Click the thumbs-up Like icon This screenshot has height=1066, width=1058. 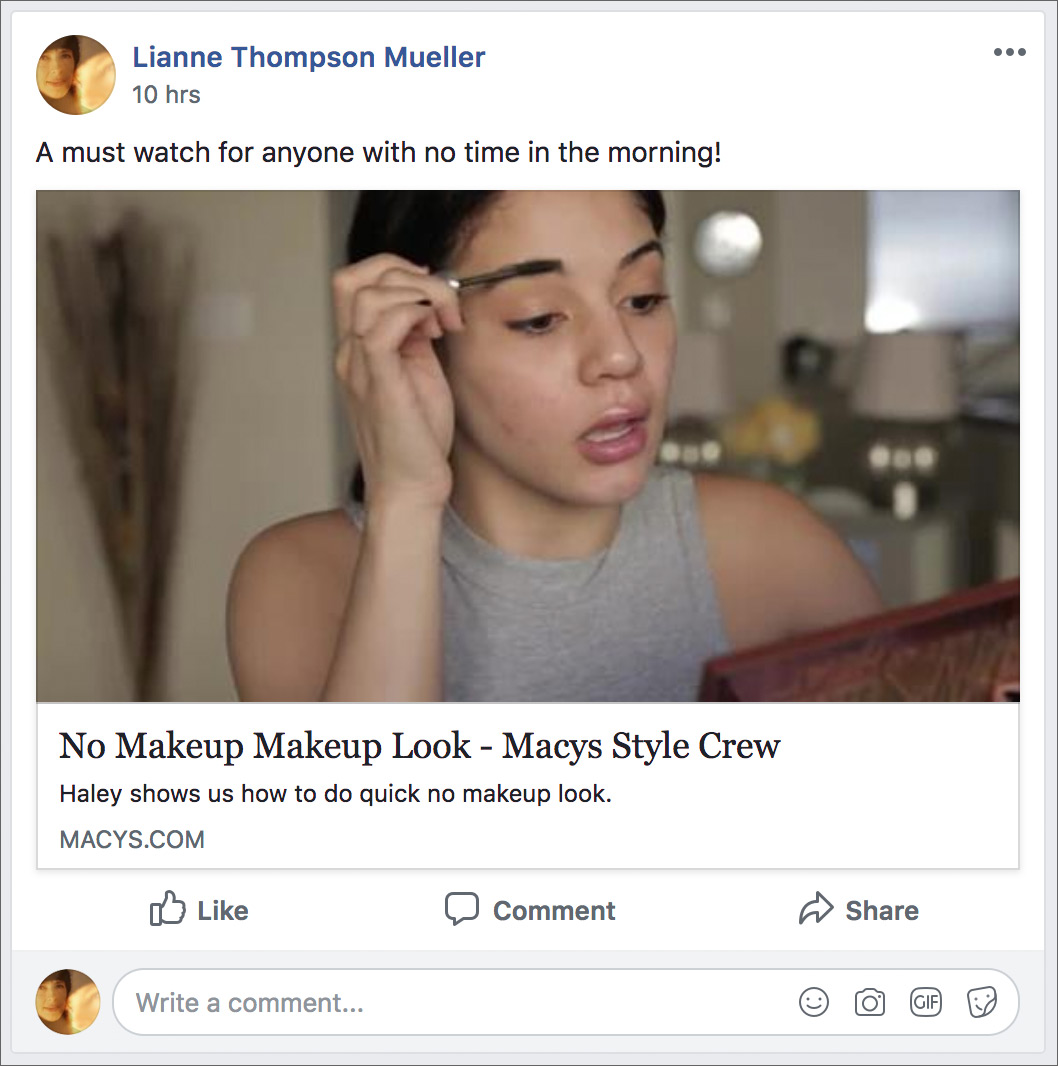coord(168,910)
